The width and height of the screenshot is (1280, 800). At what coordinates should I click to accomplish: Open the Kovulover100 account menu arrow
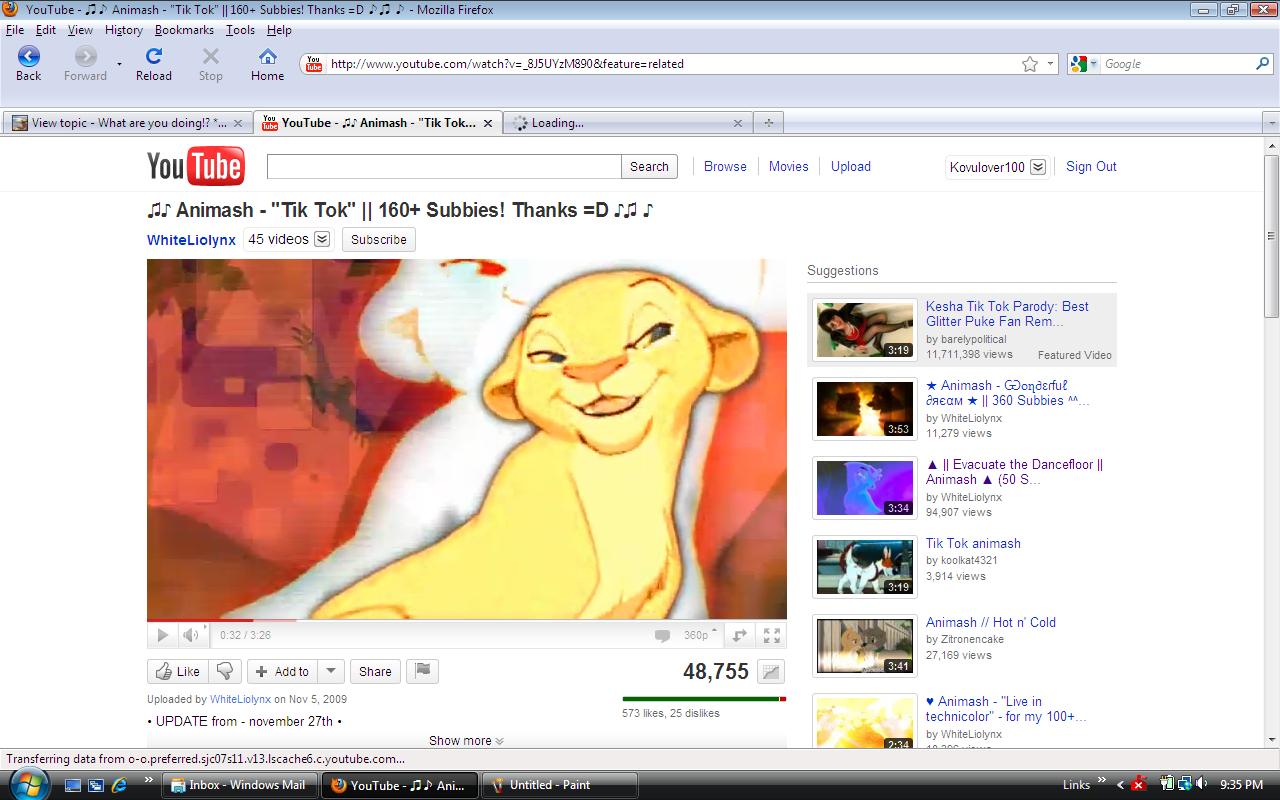point(1038,167)
